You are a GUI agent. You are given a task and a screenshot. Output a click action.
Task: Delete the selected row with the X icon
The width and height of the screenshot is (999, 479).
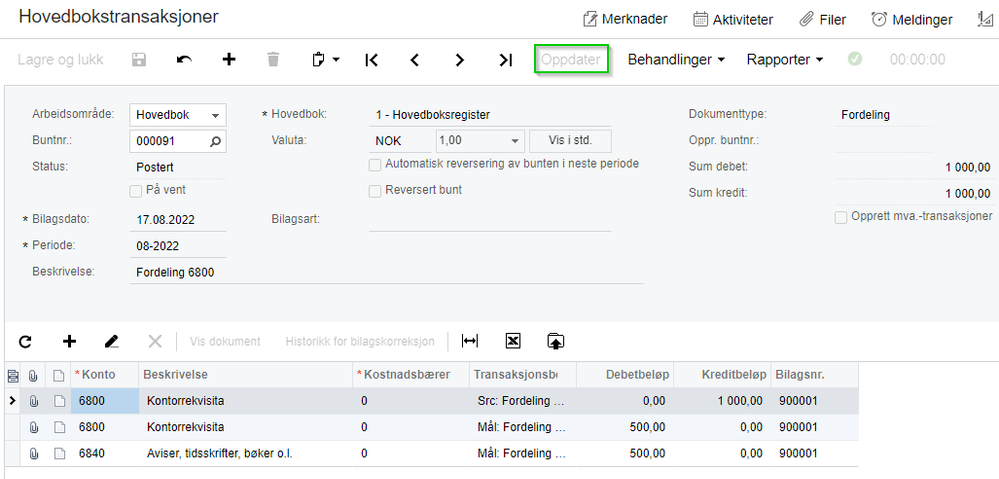(155, 341)
